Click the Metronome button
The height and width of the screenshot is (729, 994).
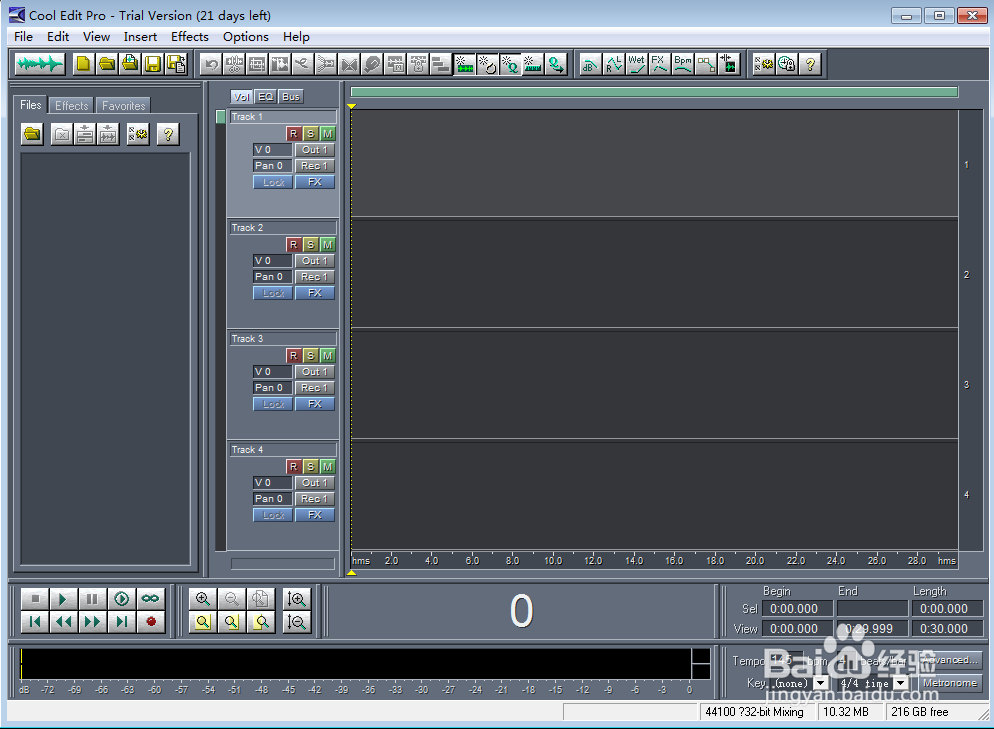[950, 683]
